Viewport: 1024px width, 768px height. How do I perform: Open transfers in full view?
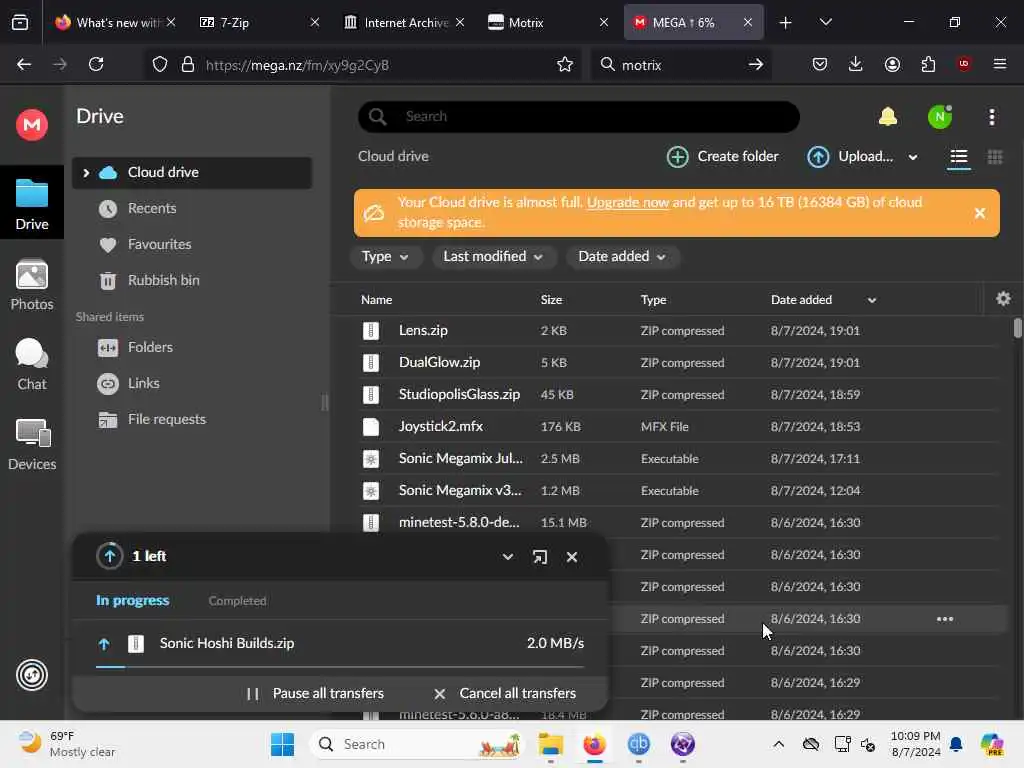[x=539, y=557]
